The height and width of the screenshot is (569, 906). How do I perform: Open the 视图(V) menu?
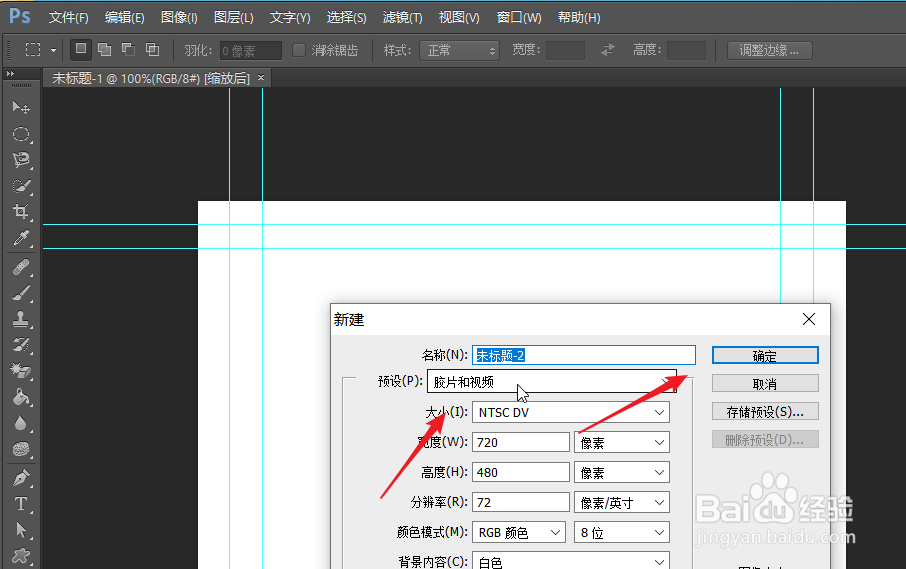(x=459, y=18)
